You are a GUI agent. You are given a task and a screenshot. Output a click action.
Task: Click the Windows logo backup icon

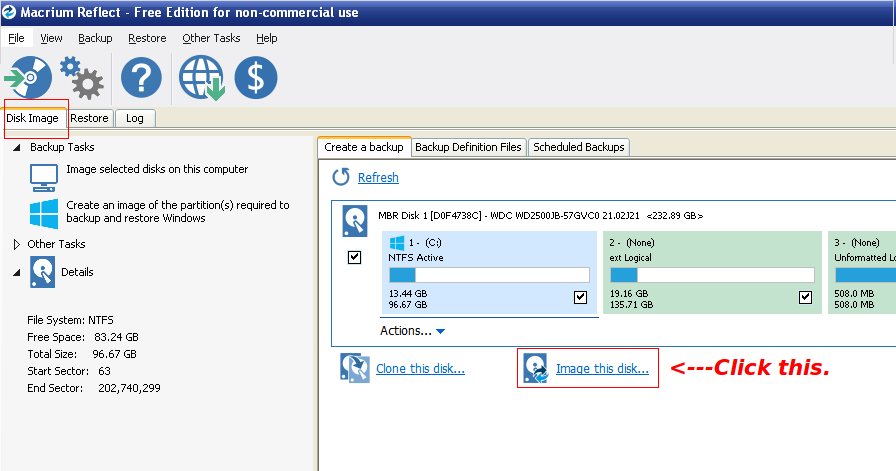click(43, 212)
